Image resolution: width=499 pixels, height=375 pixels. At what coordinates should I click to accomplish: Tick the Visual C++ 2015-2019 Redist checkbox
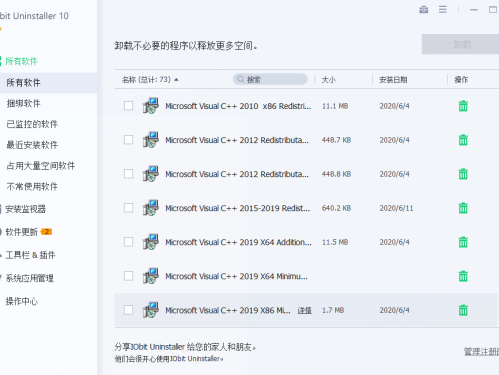(128, 208)
